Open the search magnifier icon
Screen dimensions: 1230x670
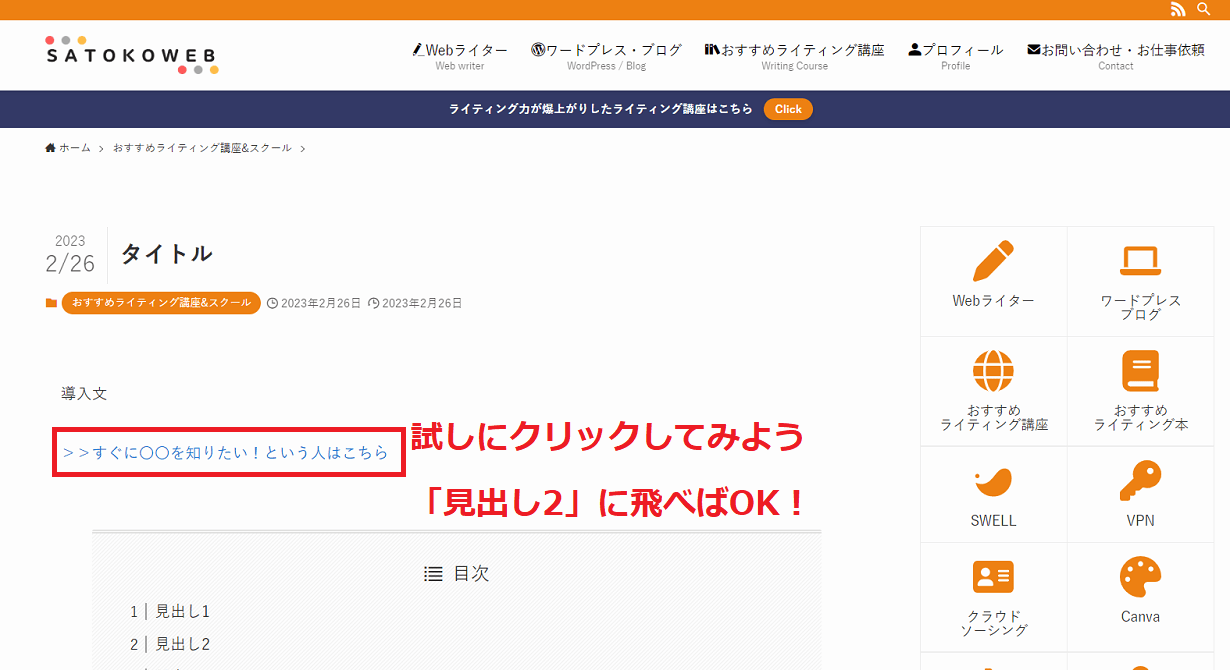(1204, 9)
